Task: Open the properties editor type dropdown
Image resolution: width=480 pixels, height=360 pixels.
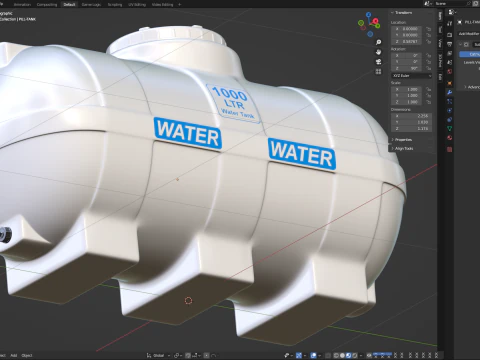Action: pos(452,12)
